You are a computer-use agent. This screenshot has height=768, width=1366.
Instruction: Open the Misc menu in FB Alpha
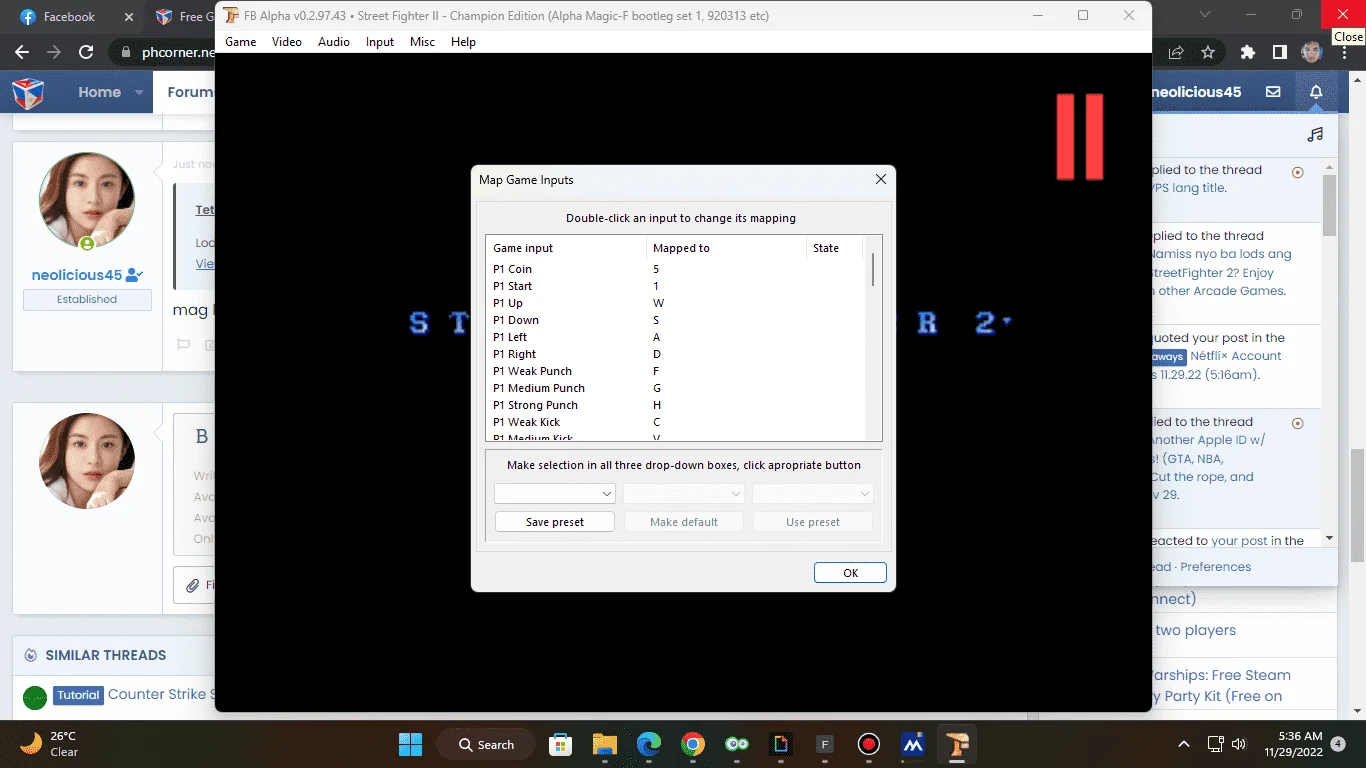422,42
